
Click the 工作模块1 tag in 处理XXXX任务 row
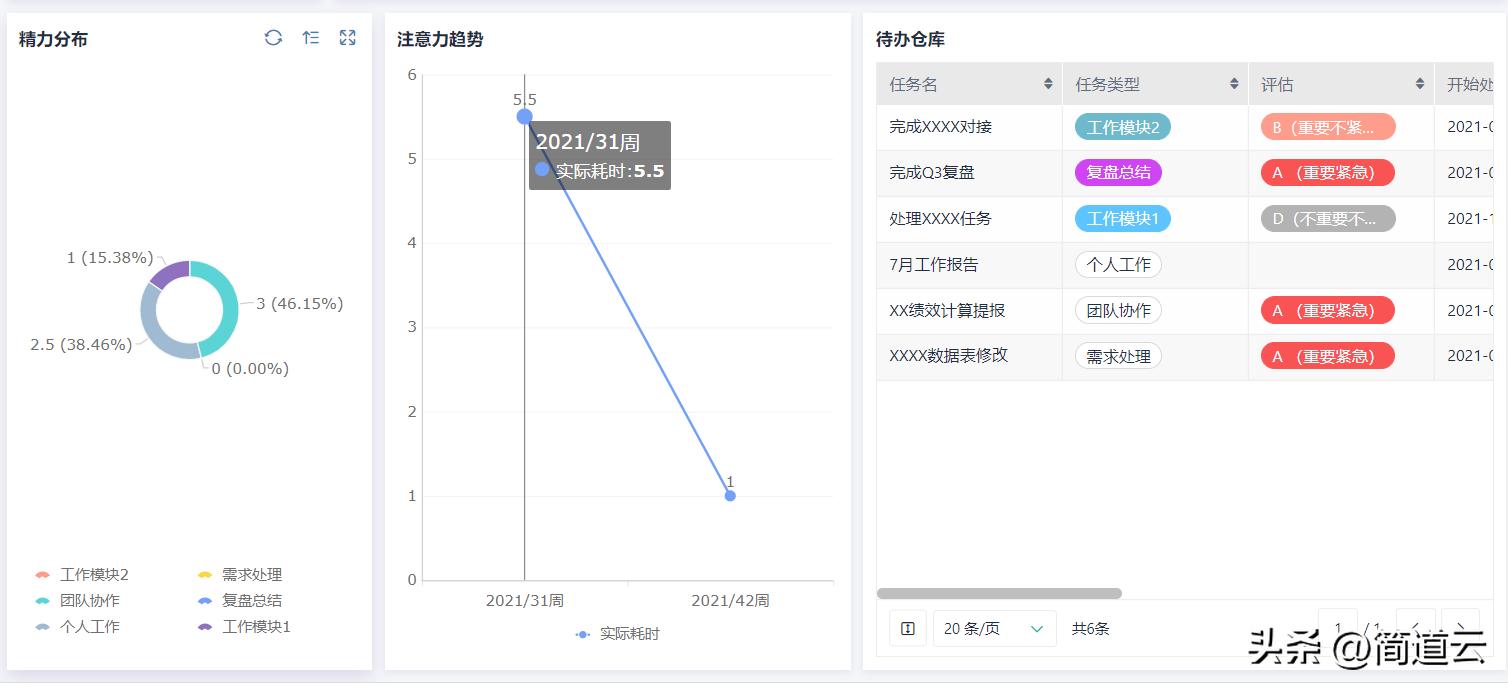click(1122, 219)
